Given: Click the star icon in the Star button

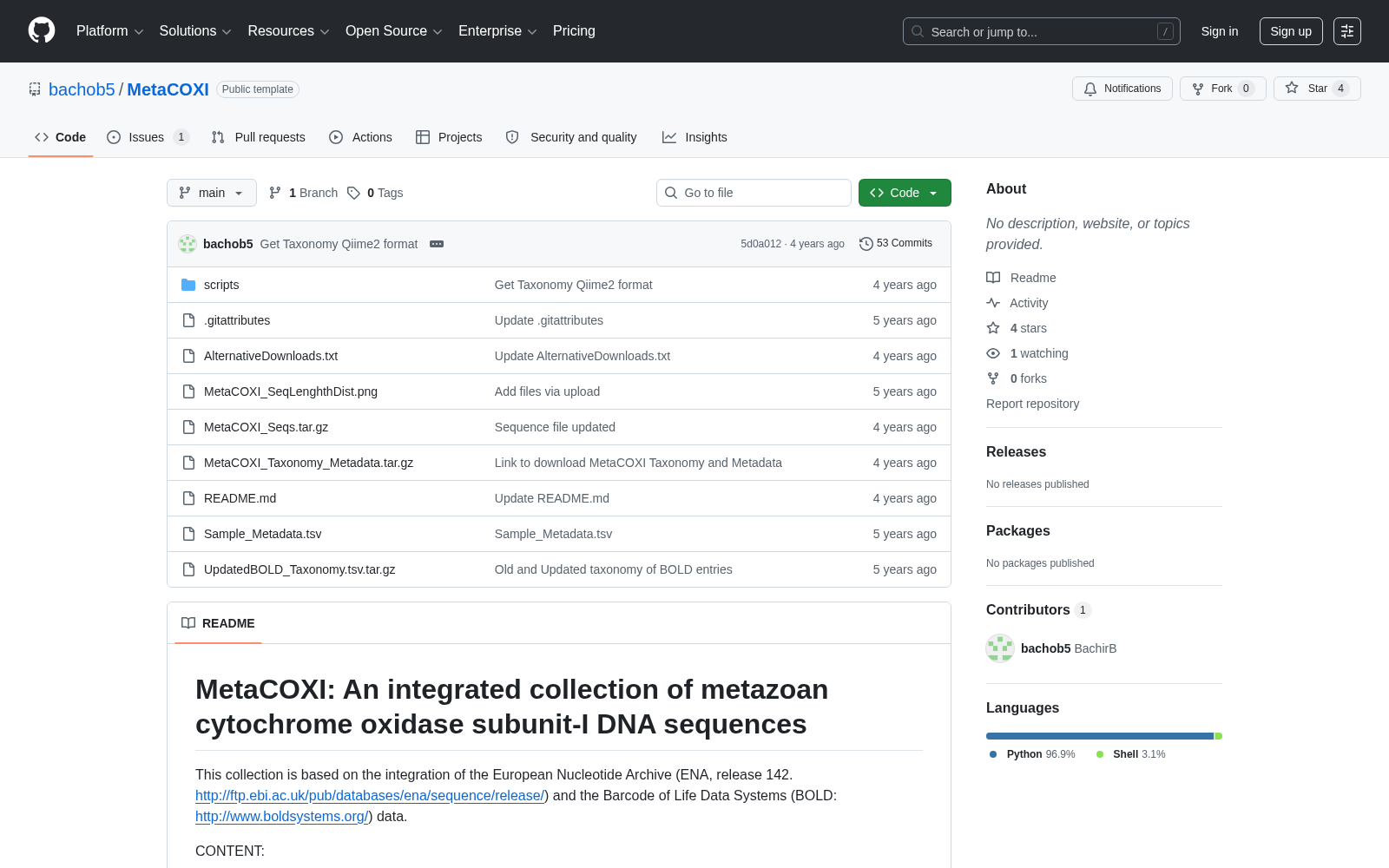Looking at the screenshot, I should pyautogui.click(x=1292, y=89).
